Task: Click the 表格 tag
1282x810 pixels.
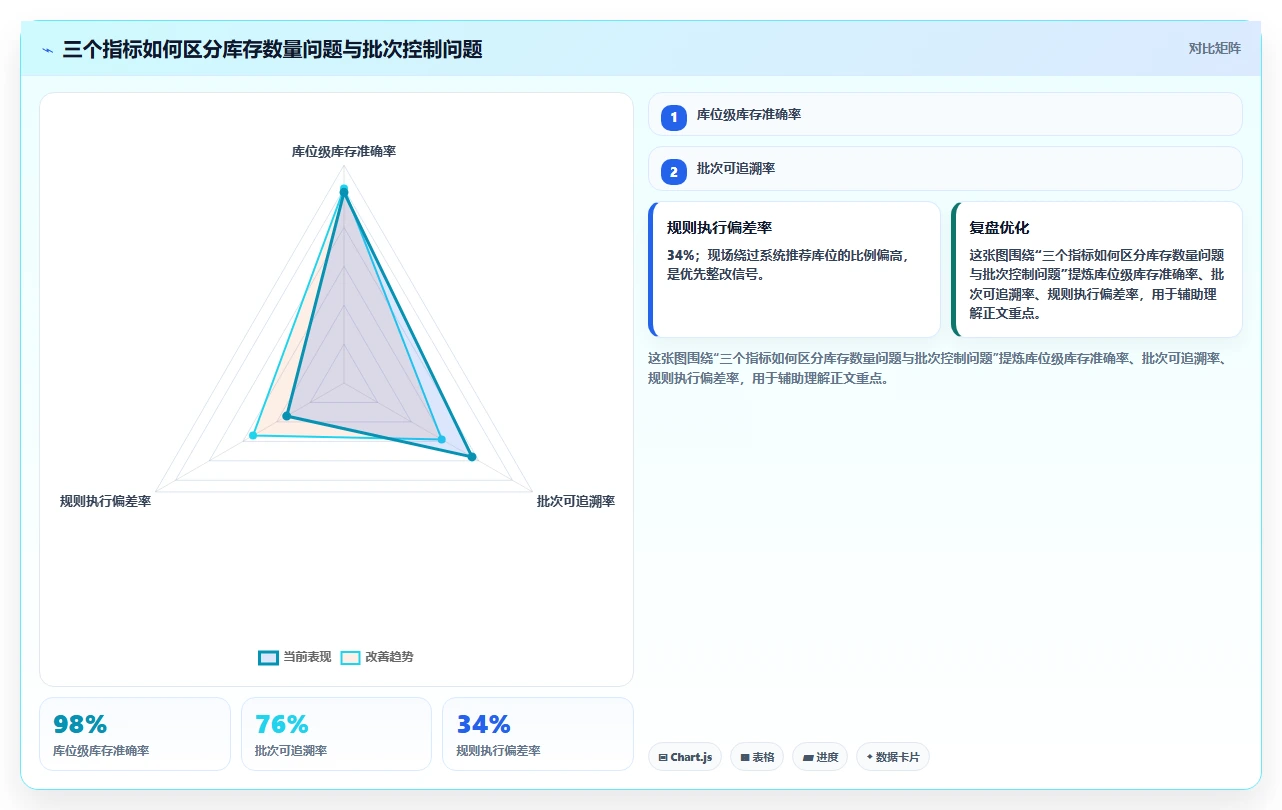Action: coord(757,757)
